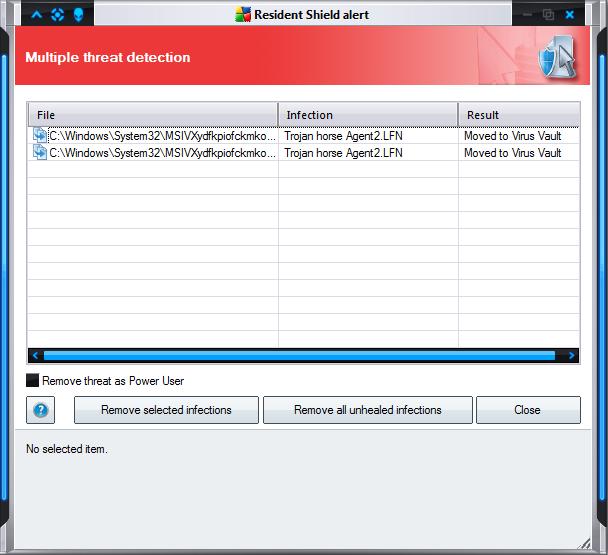Click Remove all unhealed infections button

point(368,410)
